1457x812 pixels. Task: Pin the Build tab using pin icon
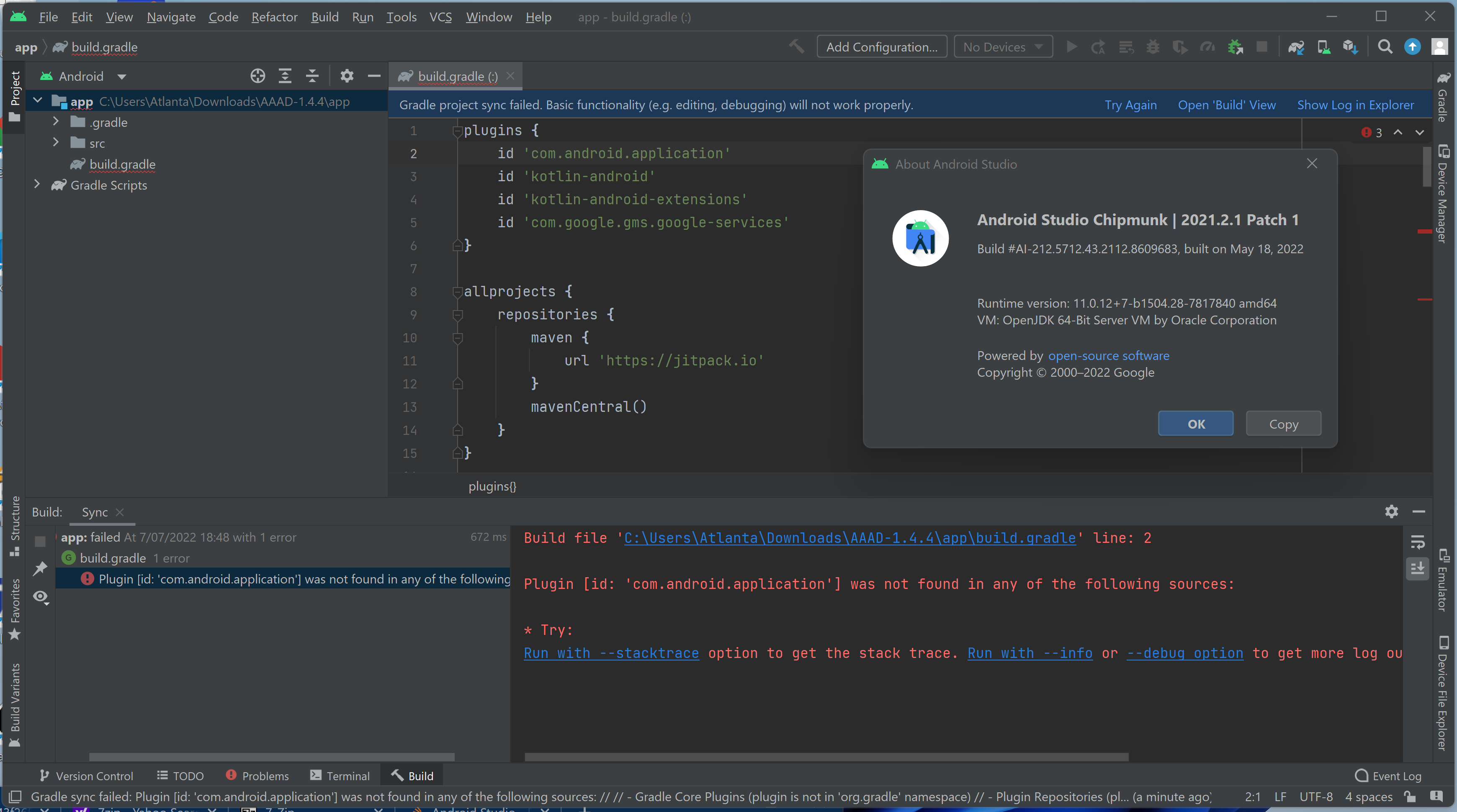coord(40,568)
